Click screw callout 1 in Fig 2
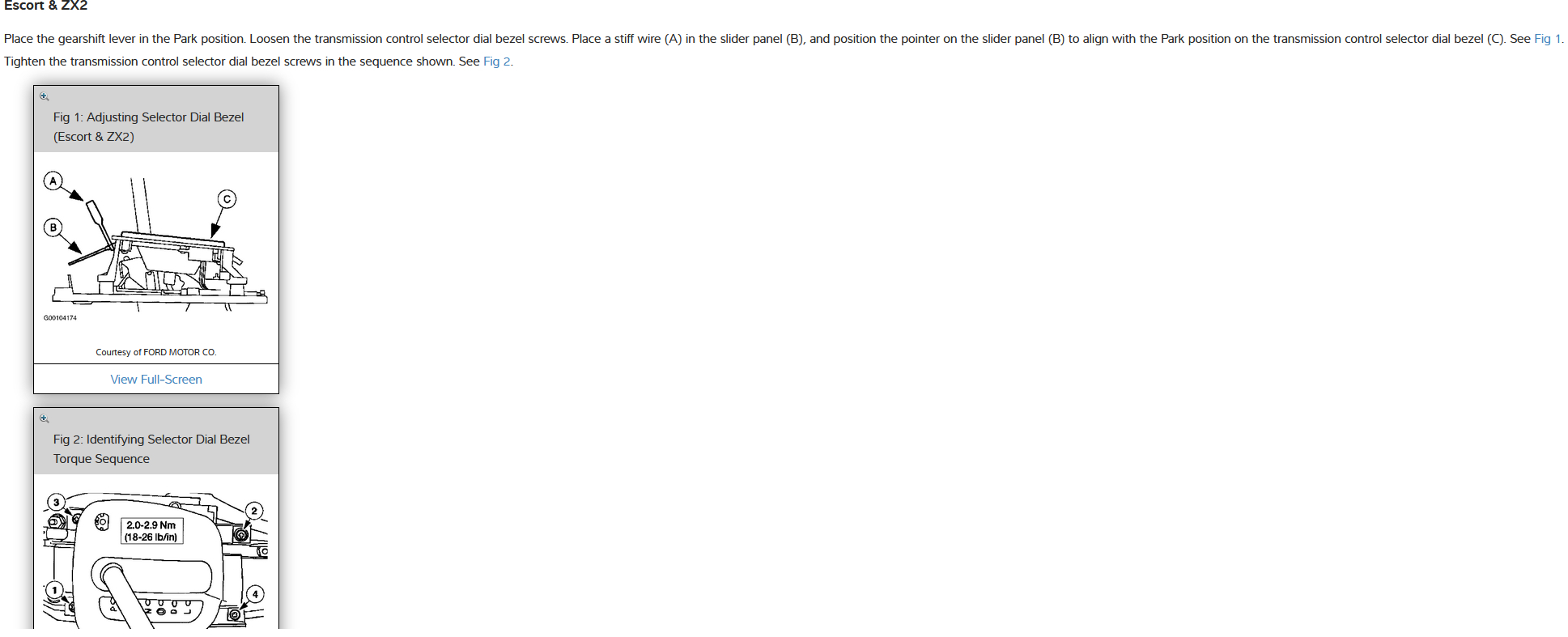Viewport: 1568px width, 637px height. pos(54,590)
